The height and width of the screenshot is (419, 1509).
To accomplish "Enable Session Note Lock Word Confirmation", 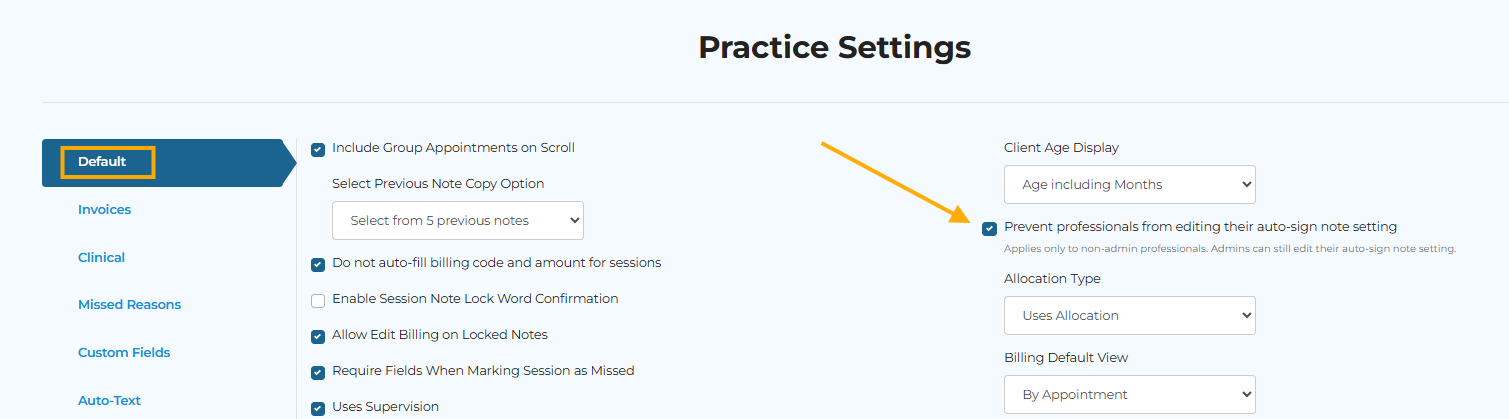I will [318, 300].
